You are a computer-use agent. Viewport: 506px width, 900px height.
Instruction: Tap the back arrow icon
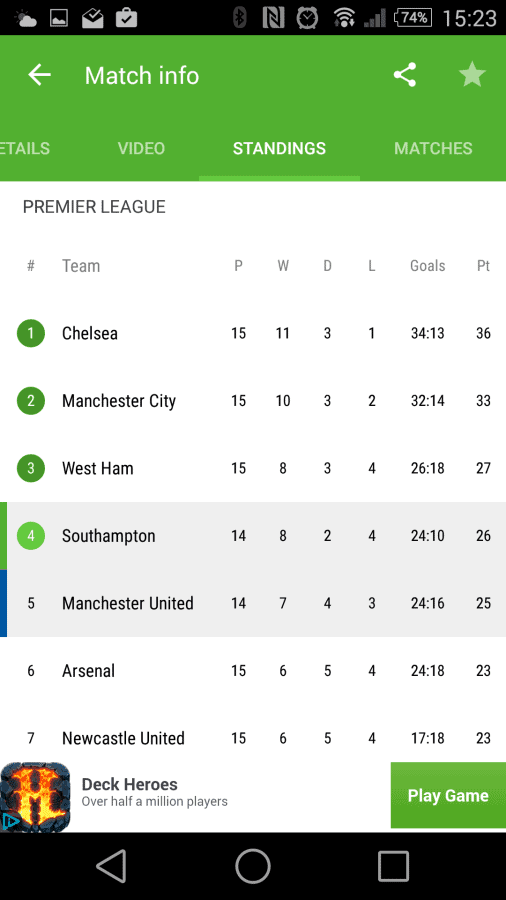40,75
